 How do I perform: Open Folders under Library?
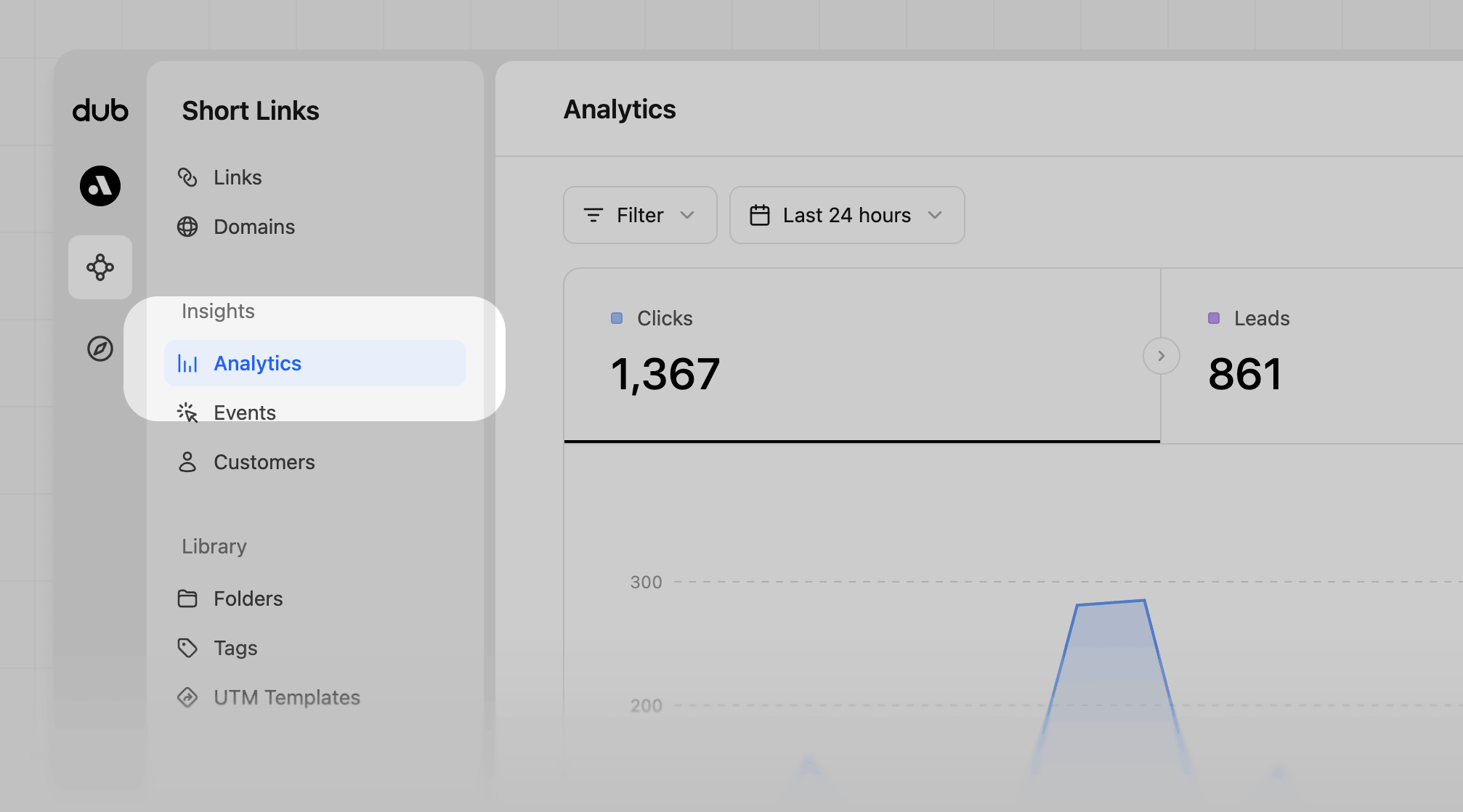(x=315, y=598)
